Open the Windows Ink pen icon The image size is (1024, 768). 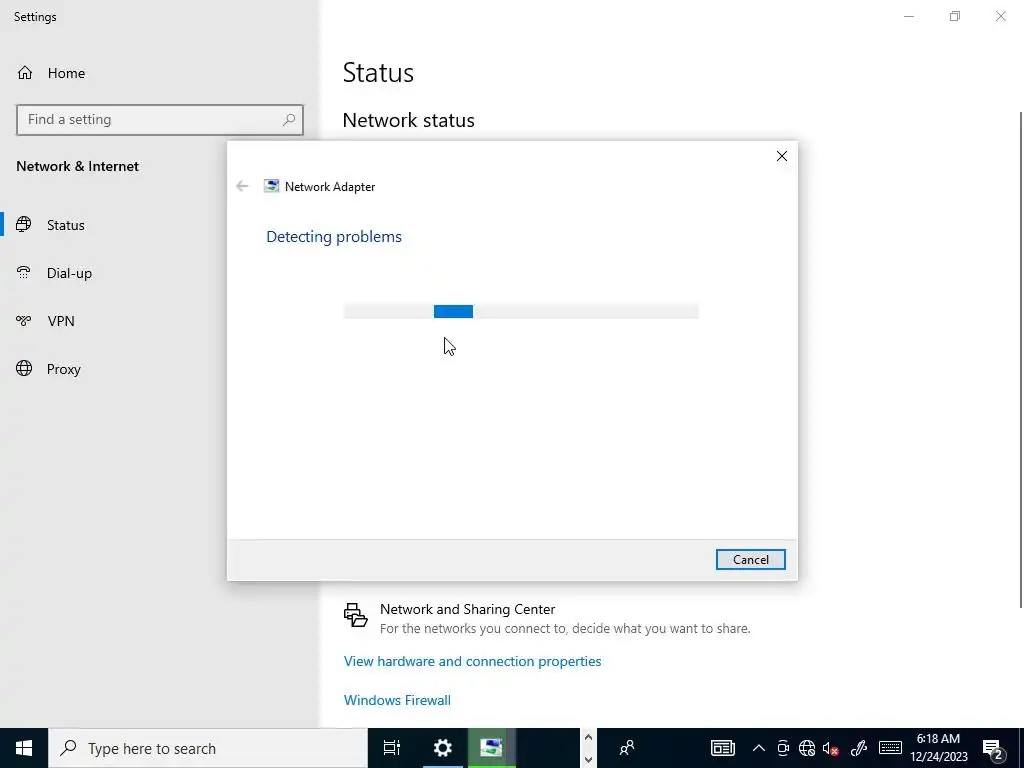tap(859, 748)
